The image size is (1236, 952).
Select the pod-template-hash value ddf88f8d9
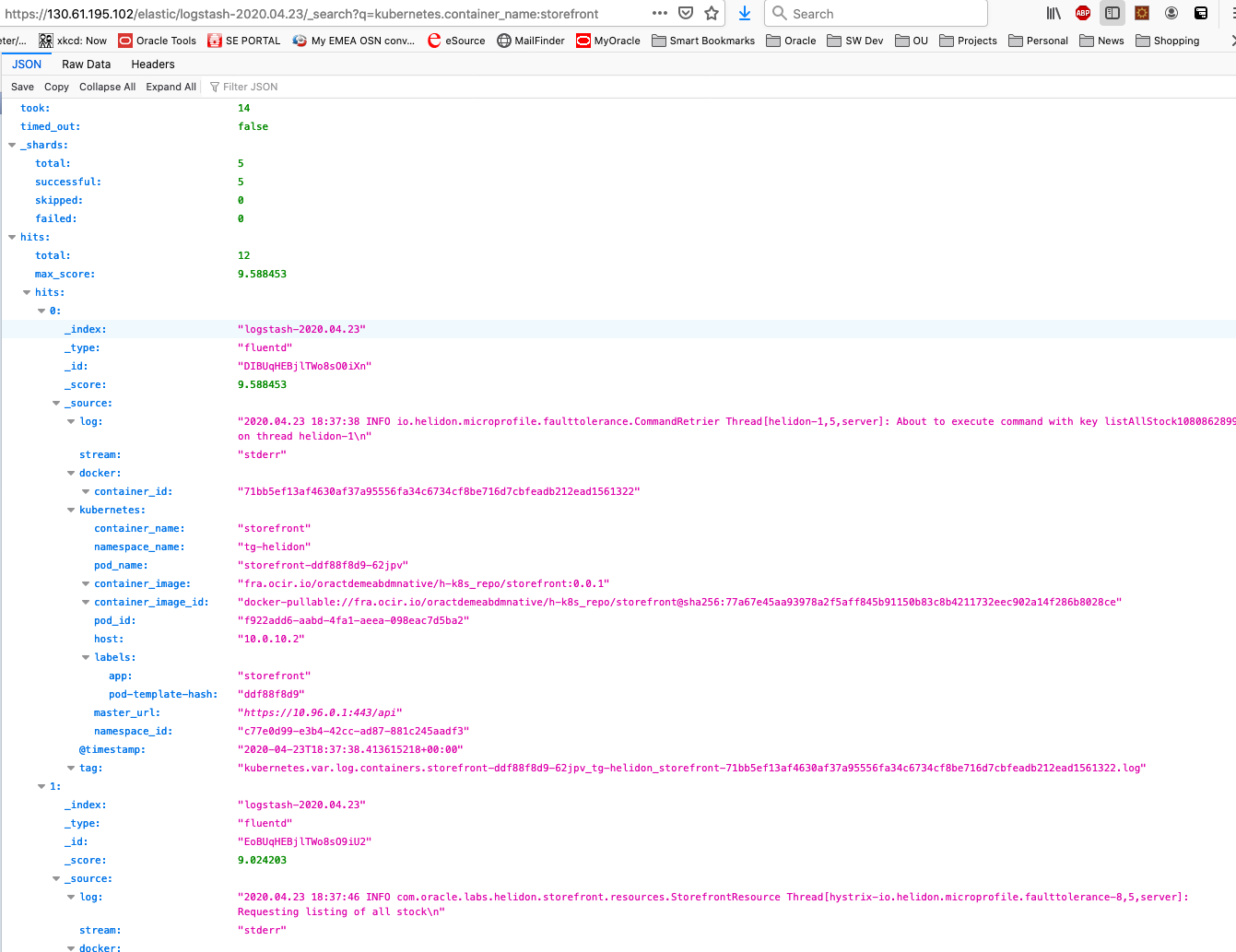271,695
